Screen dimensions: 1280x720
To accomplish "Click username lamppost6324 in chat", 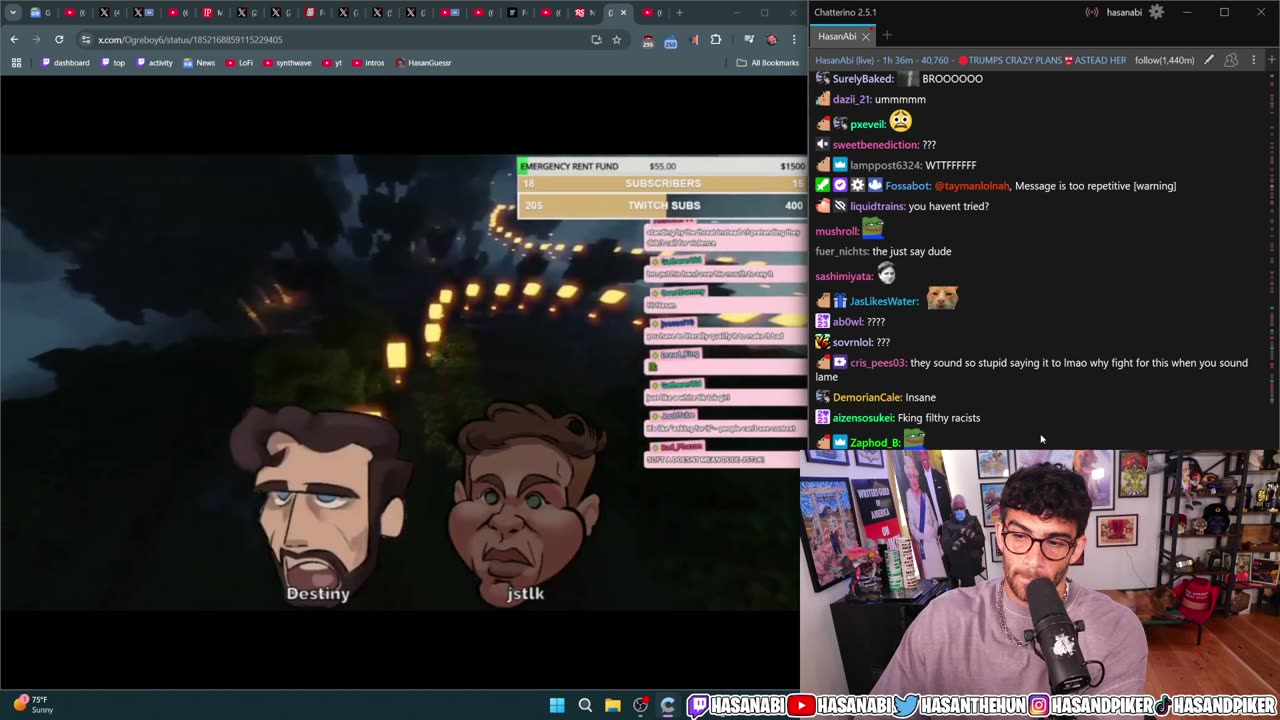I will click(885, 165).
